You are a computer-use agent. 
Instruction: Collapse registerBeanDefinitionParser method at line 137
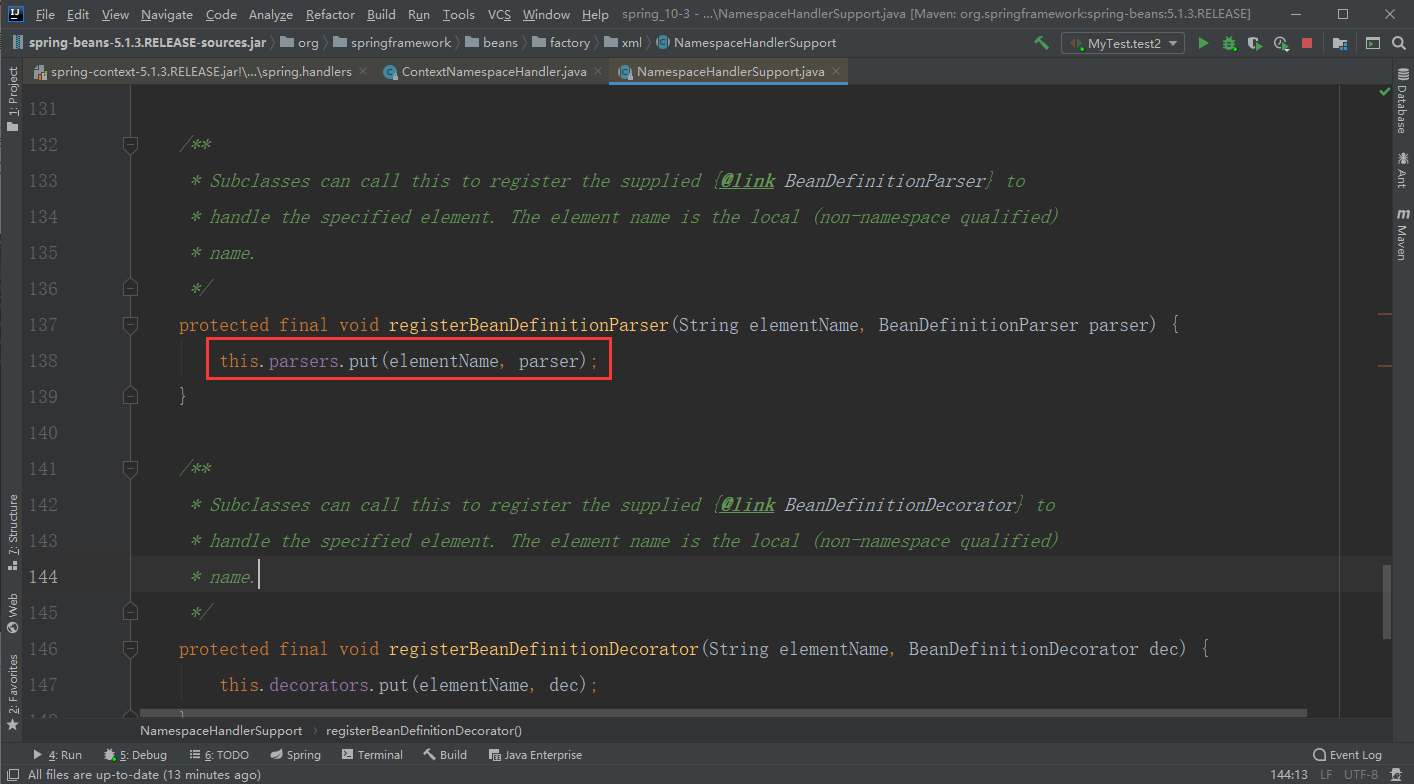click(130, 325)
